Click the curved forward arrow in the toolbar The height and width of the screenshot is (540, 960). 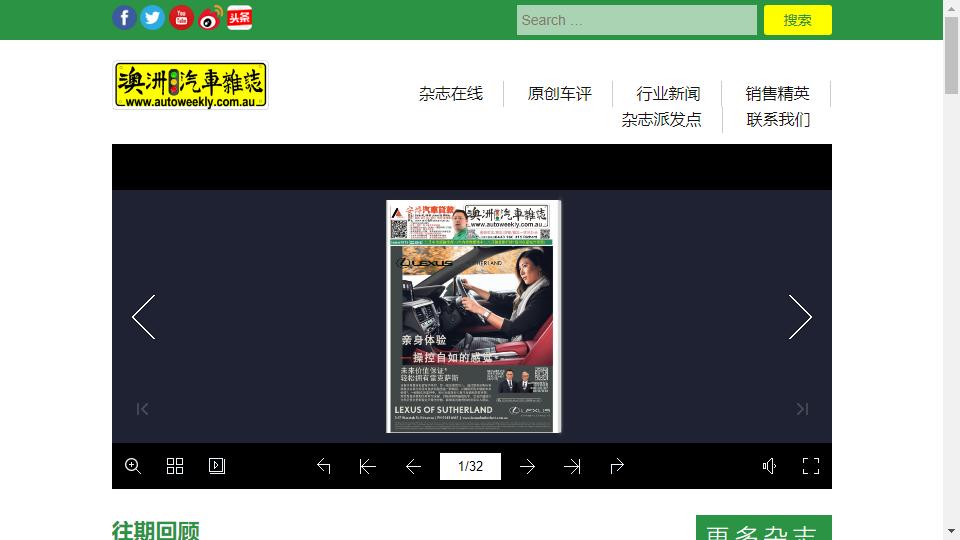617,467
